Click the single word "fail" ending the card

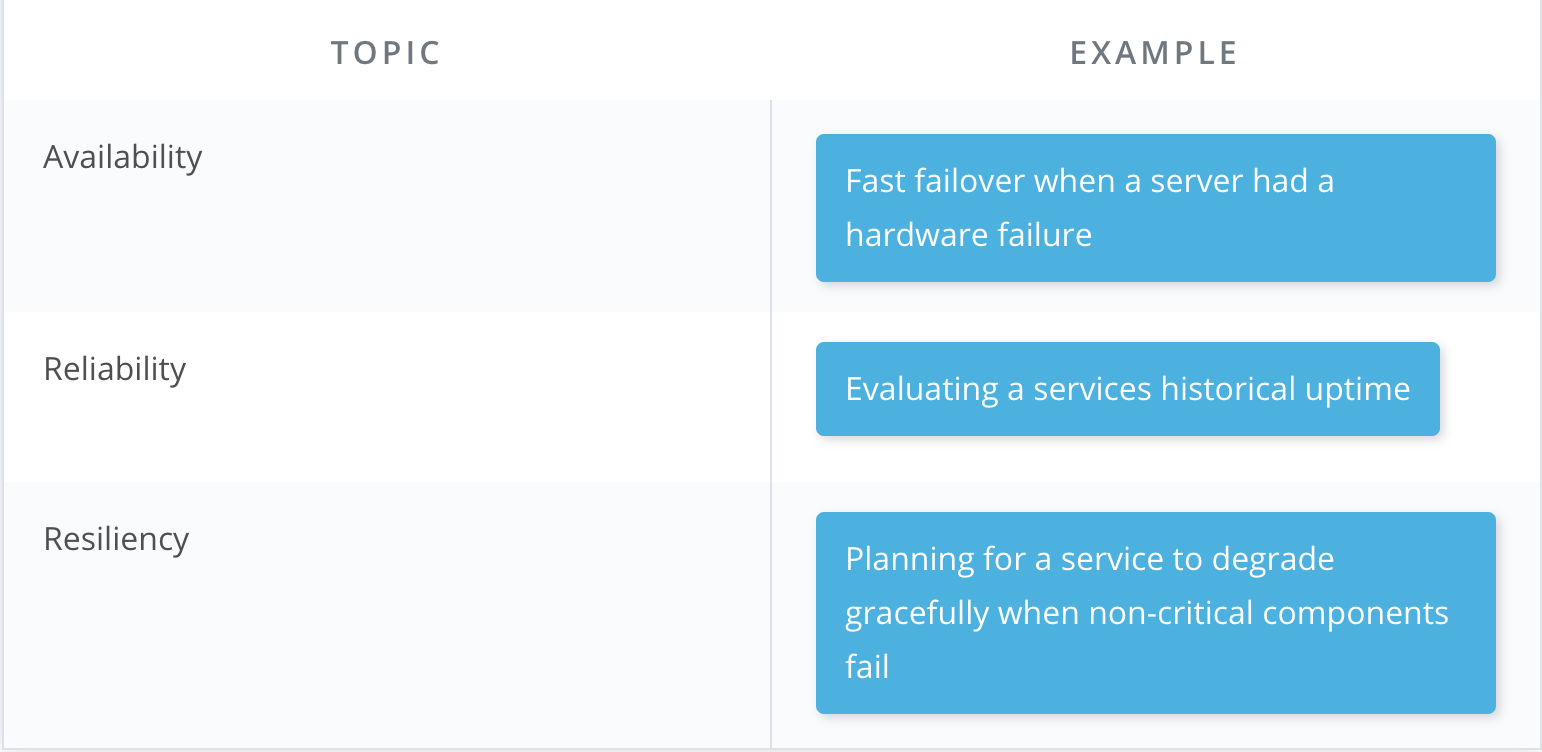pyautogui.click(x=867, y=667)
